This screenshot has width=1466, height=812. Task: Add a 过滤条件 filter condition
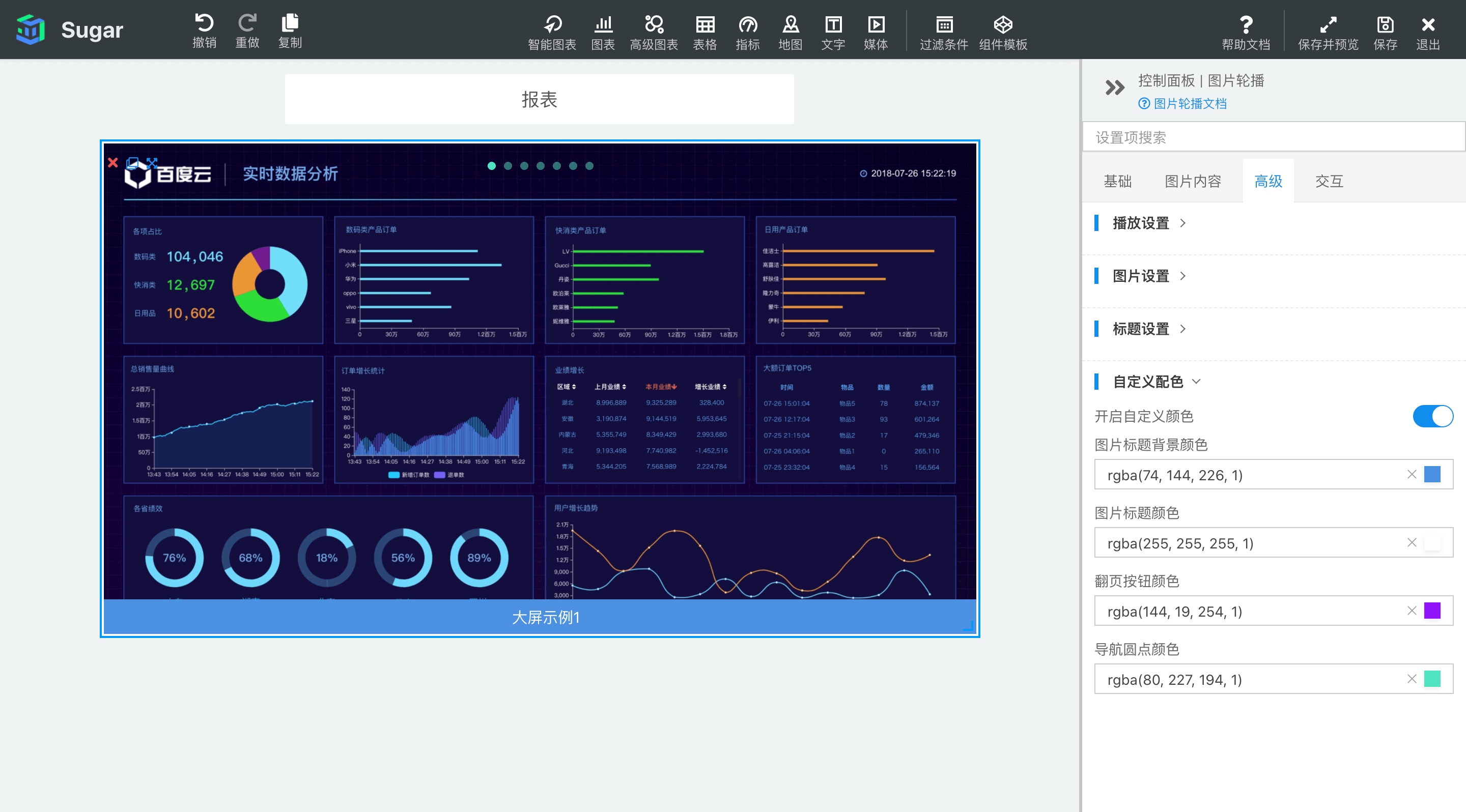(x=944, y=33)
